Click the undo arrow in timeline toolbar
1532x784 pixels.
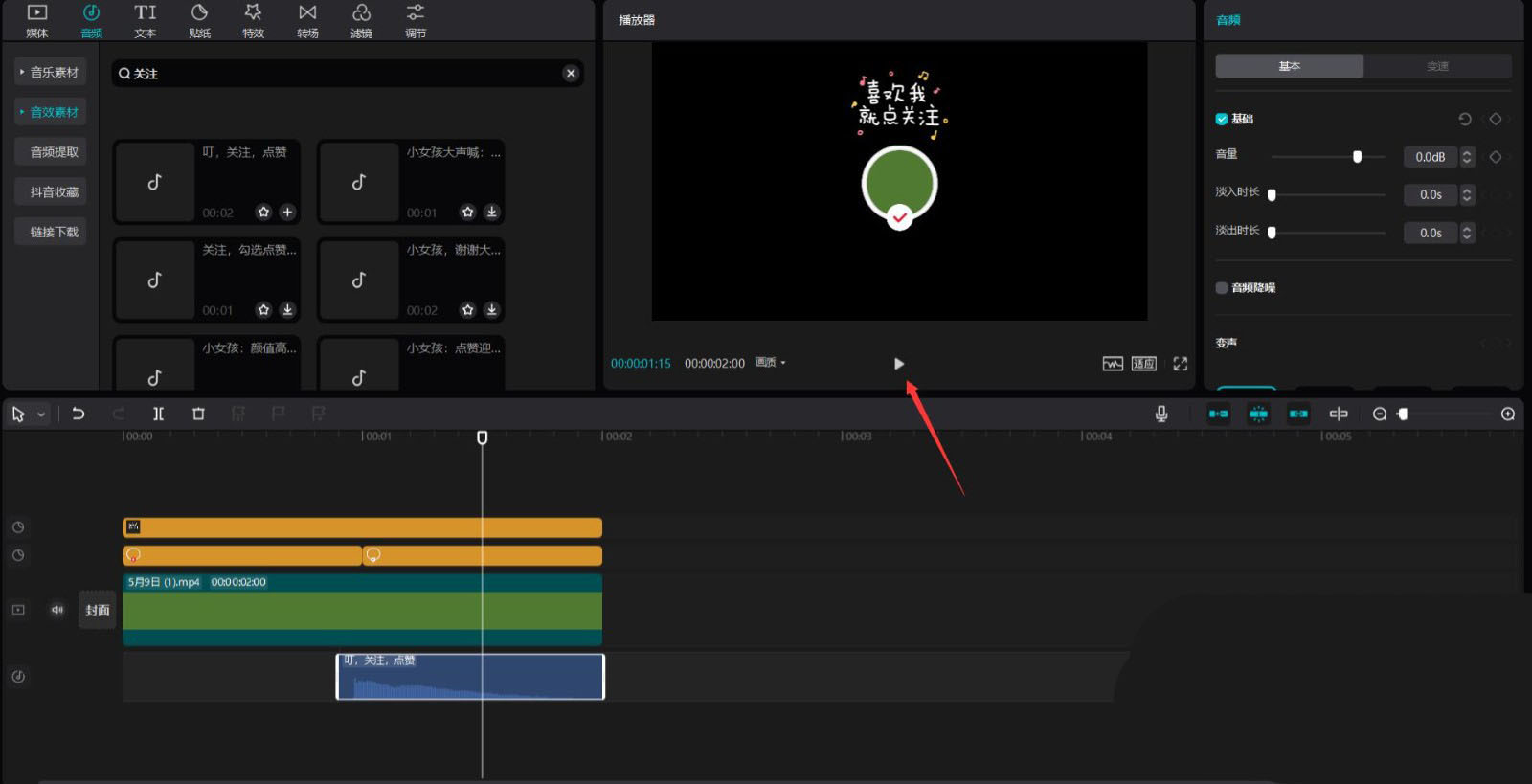[79, 414]
